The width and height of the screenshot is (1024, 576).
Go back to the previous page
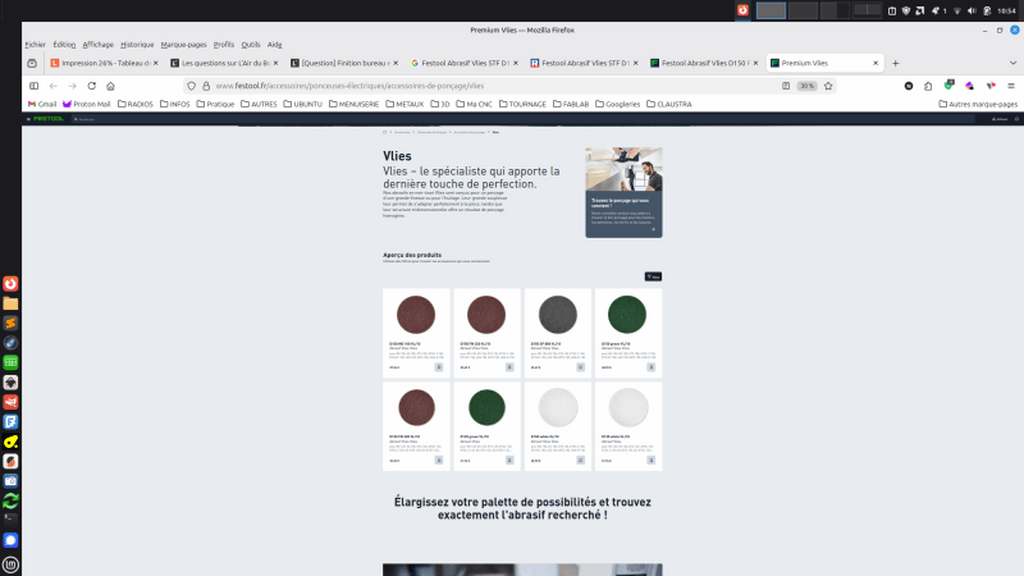point(54,86)
